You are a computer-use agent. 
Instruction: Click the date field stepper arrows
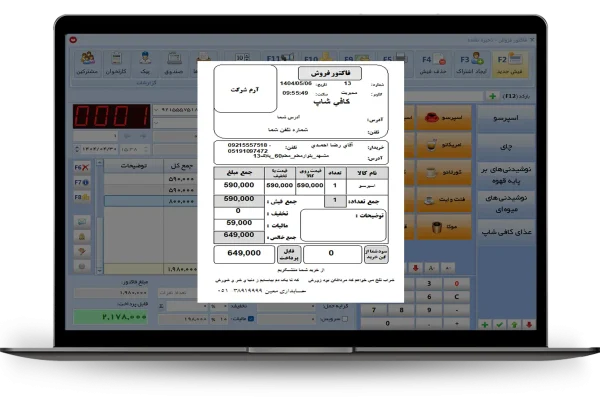tap(77, 149)
